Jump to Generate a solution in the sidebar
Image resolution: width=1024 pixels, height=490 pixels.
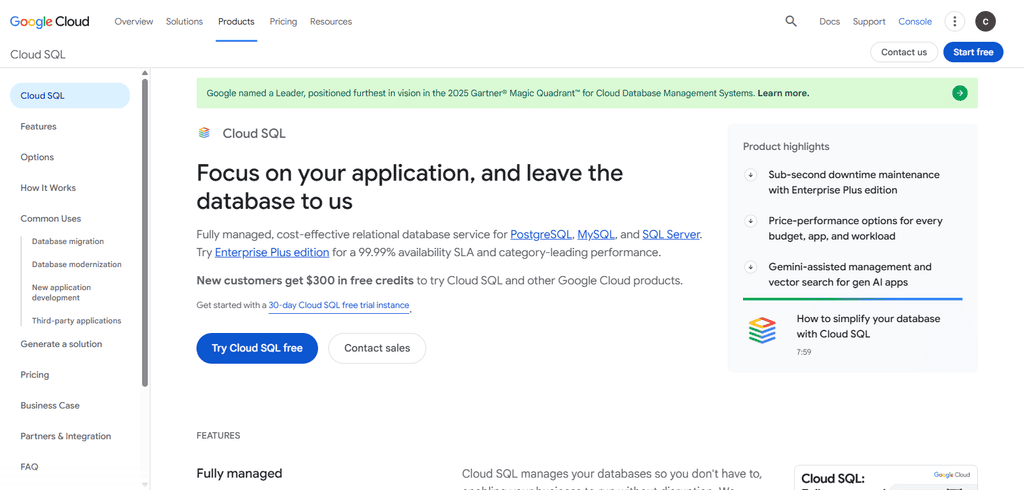point(61,344)
